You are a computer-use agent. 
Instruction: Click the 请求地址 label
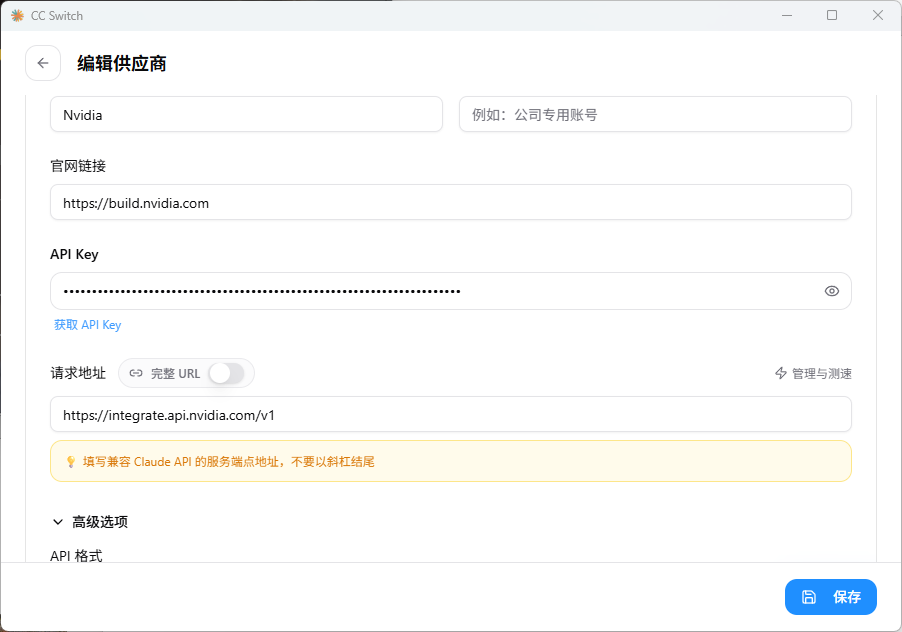[78, 373]
